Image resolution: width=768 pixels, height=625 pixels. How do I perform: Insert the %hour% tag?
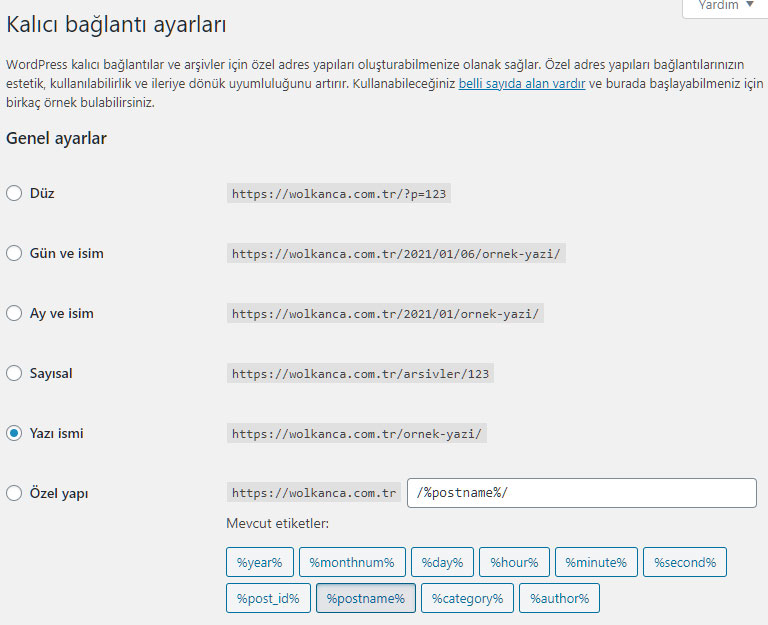pyautogui.click(x=514, y=562)
